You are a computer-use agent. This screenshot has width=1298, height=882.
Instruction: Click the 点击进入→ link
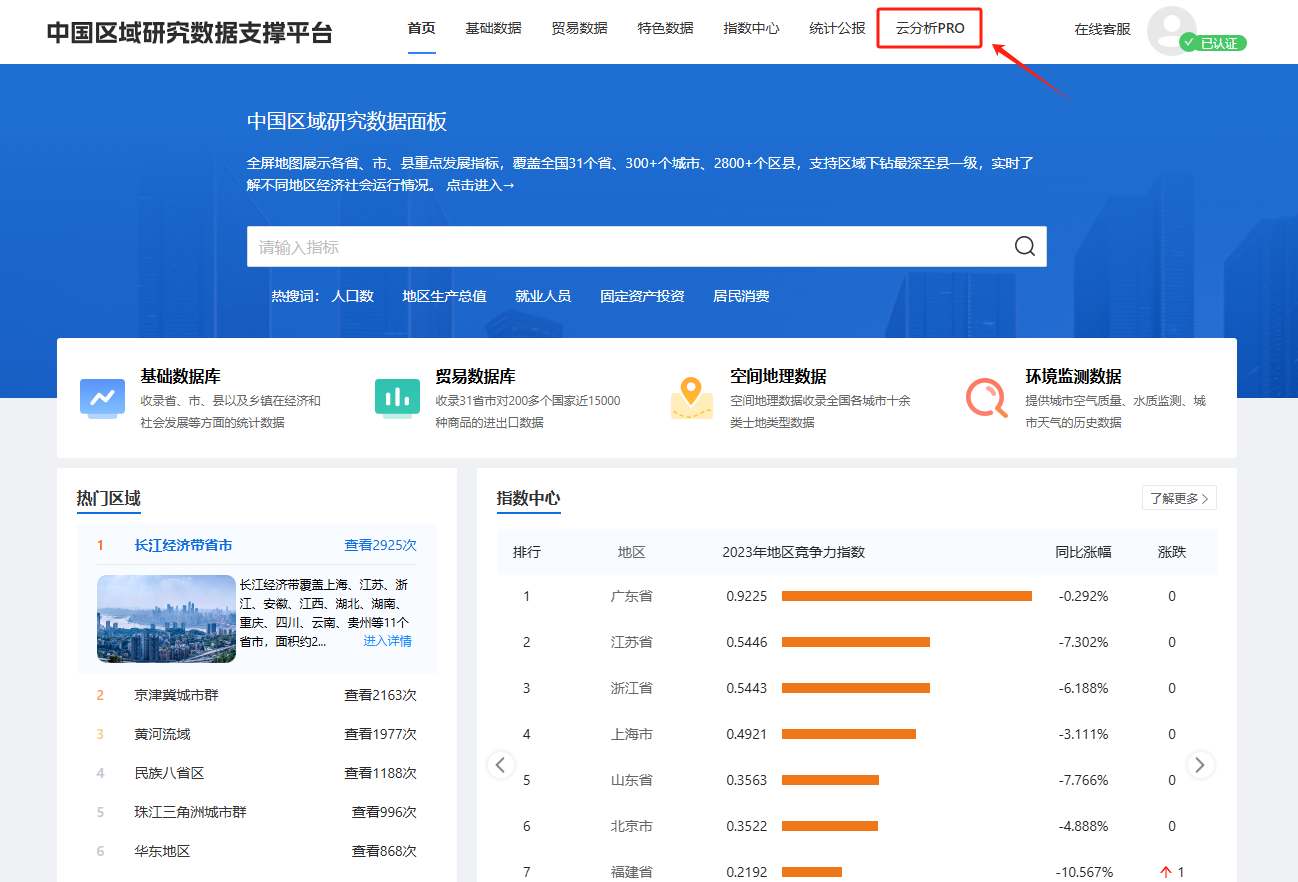(x=480, y=185)
